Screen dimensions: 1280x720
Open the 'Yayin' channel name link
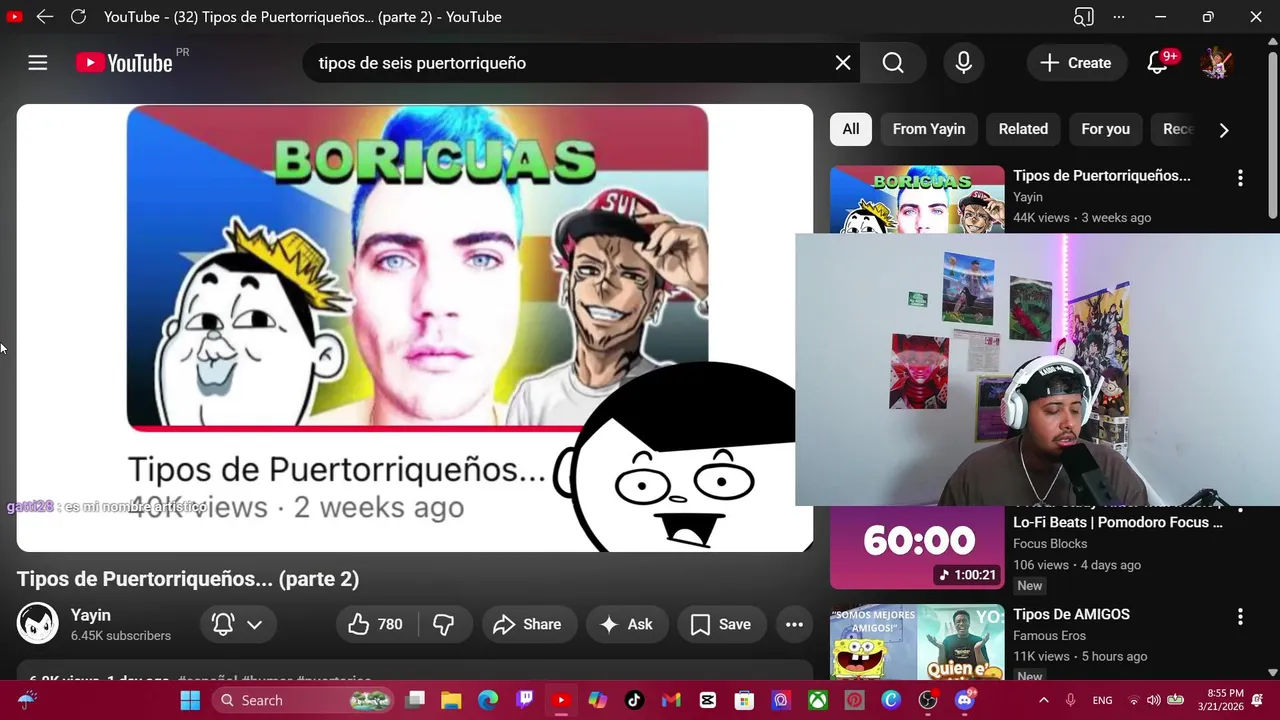[x=90, y=615]
